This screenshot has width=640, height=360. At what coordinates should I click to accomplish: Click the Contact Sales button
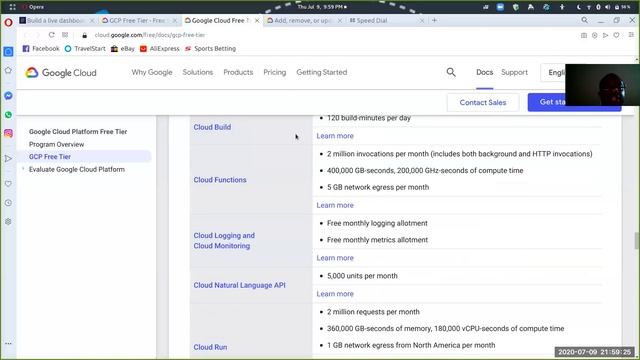point(483,102)
